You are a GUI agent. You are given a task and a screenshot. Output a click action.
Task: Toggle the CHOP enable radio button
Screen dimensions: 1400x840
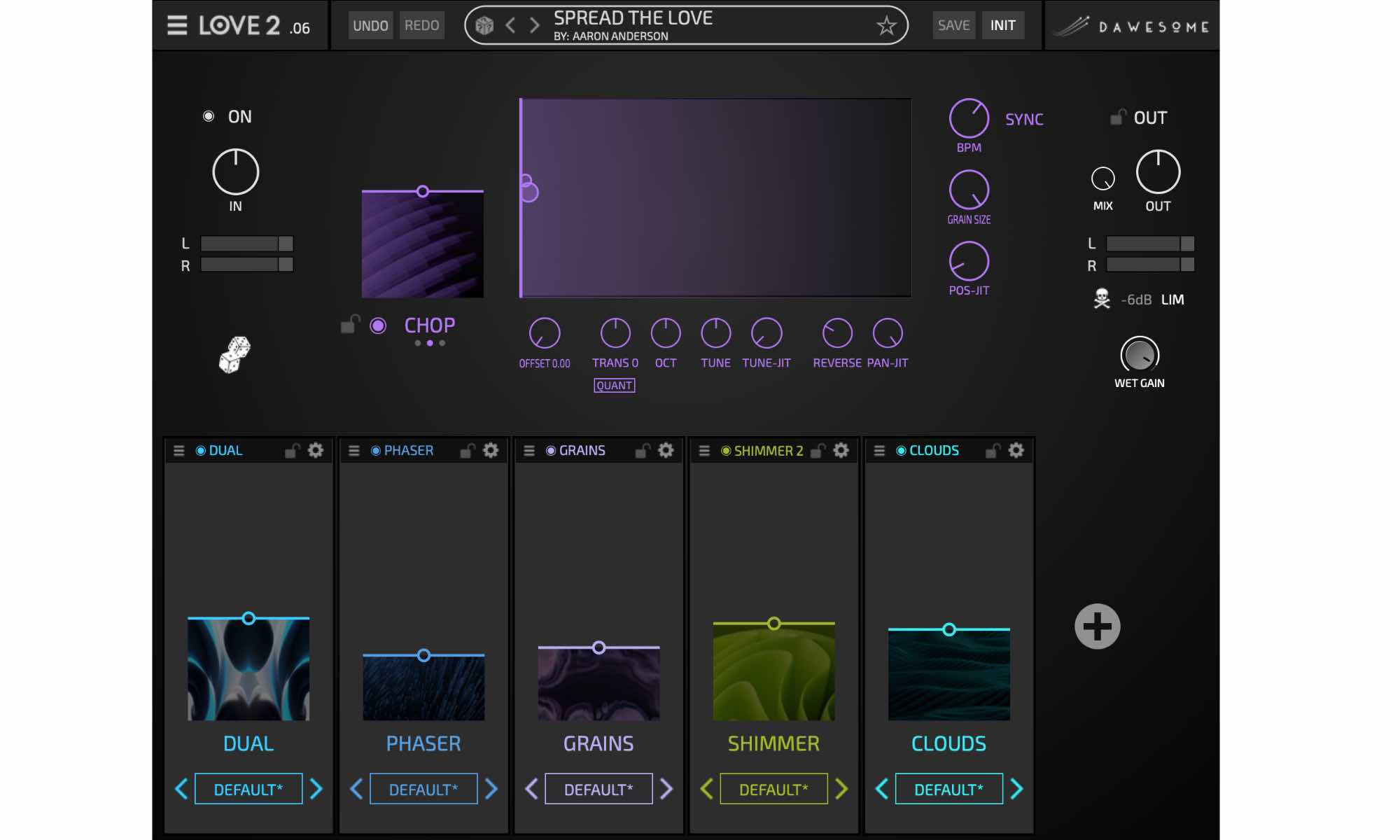(378, 325)
